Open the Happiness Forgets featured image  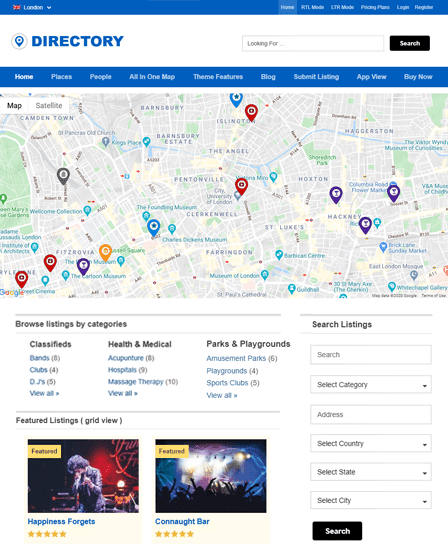(x=83, y=476)
